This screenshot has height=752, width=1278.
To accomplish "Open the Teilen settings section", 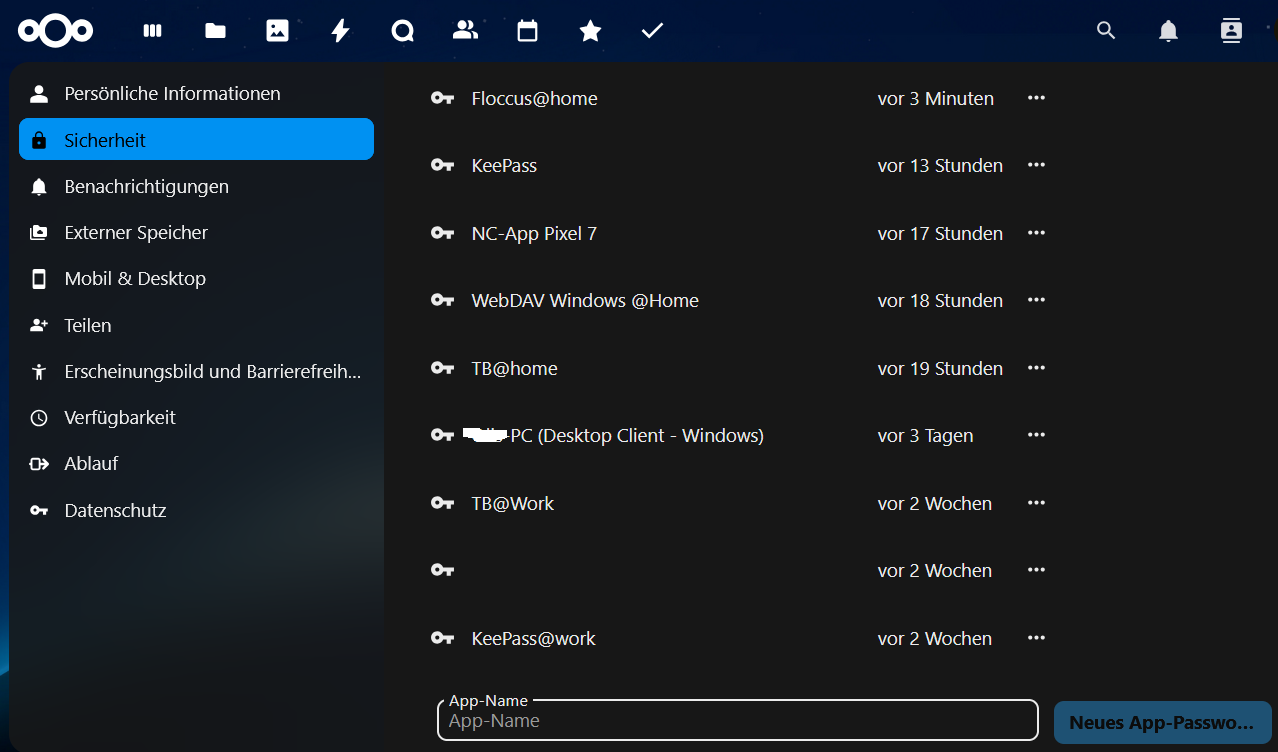I will (196, 326).
